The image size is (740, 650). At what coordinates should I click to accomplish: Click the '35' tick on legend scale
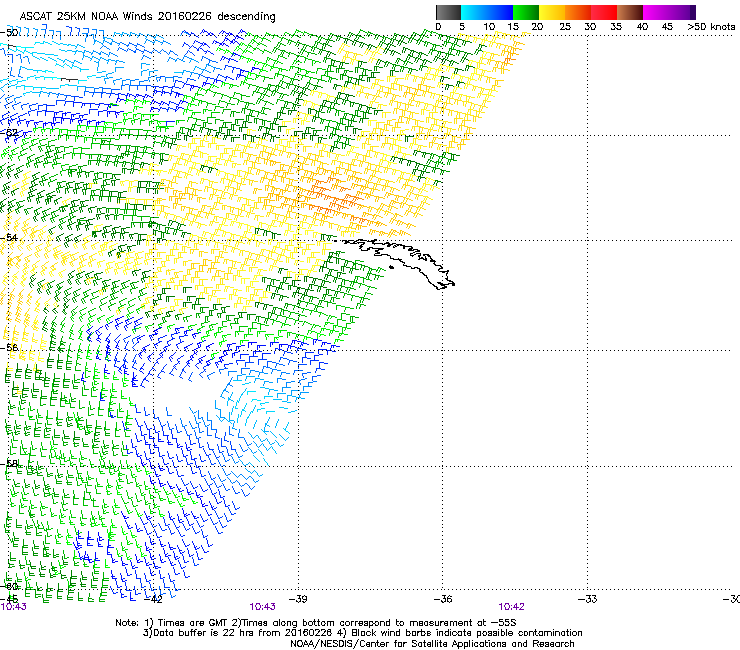coord(616,27)
